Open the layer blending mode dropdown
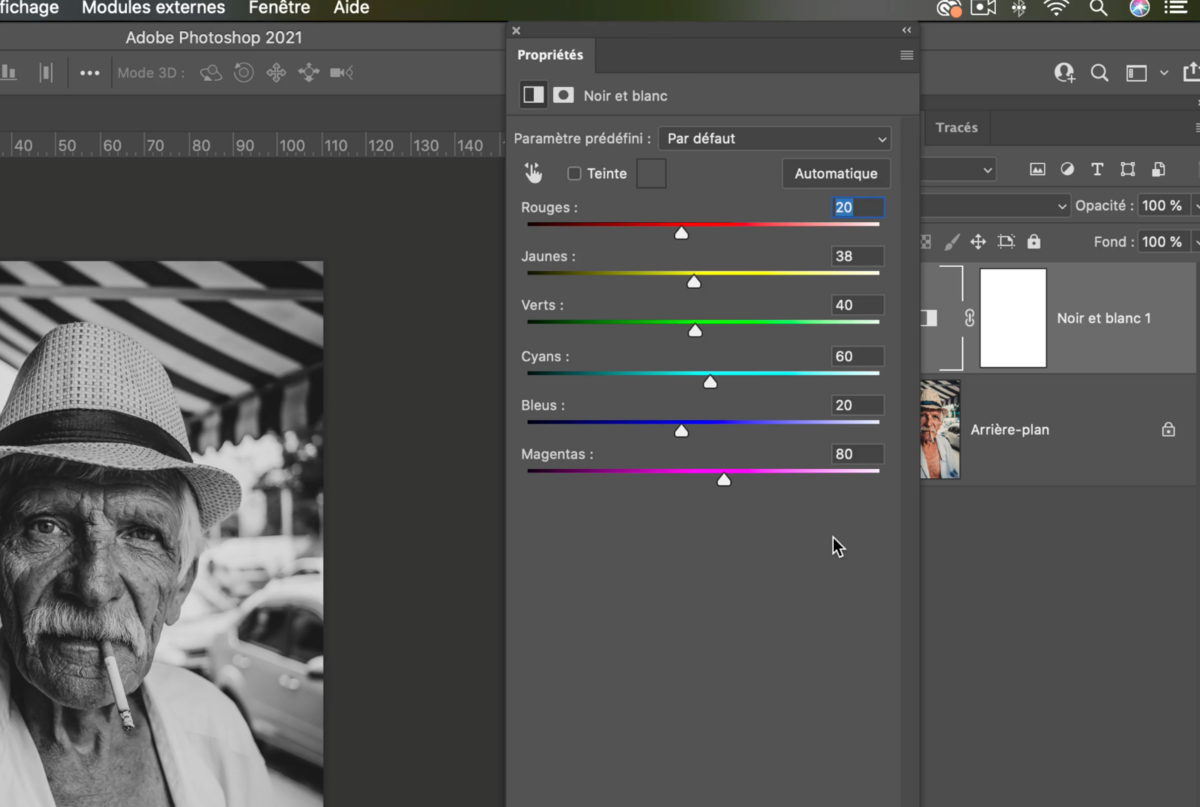1200x807 pixels. click(995, 205)
